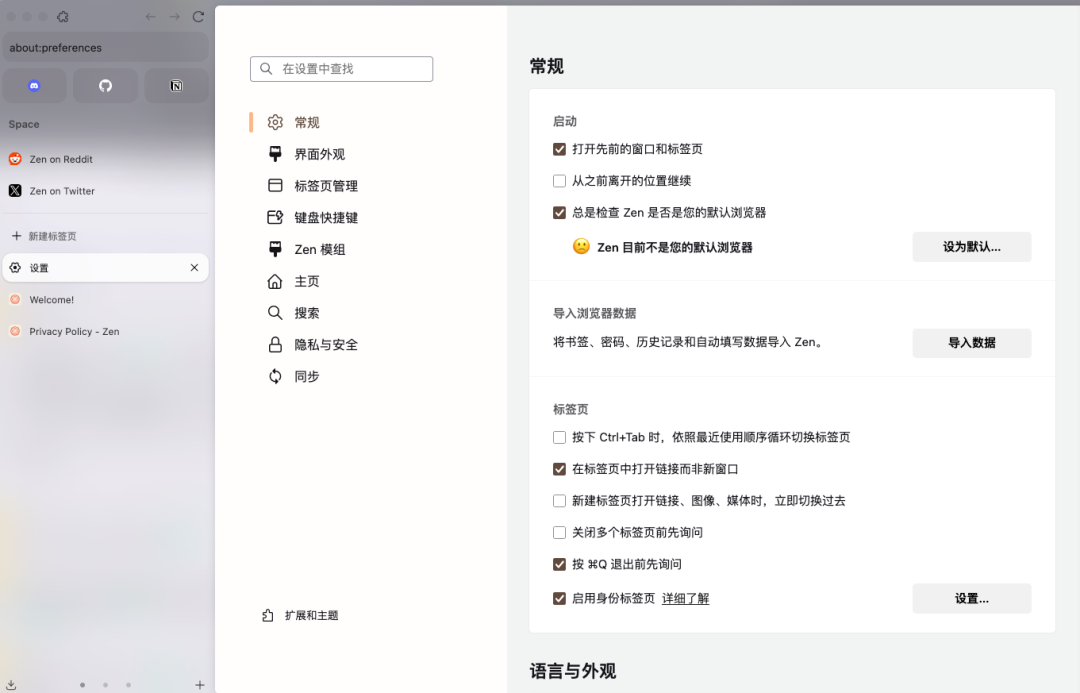Open 界面外观 settings category

[342, 154]
